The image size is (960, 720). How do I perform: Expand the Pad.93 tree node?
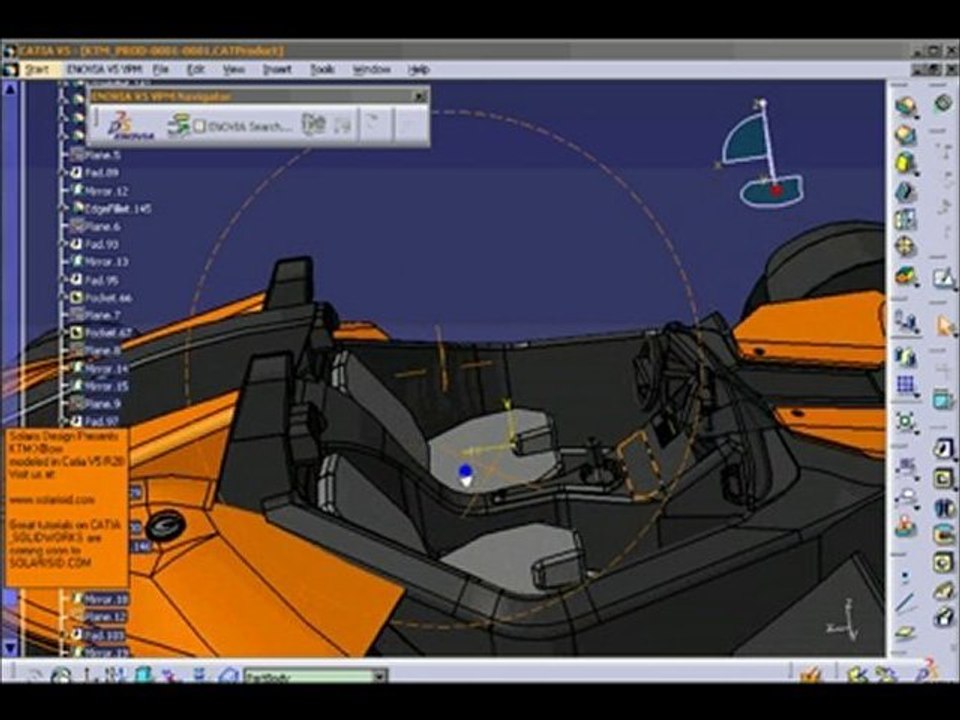(x=64, y=244)
